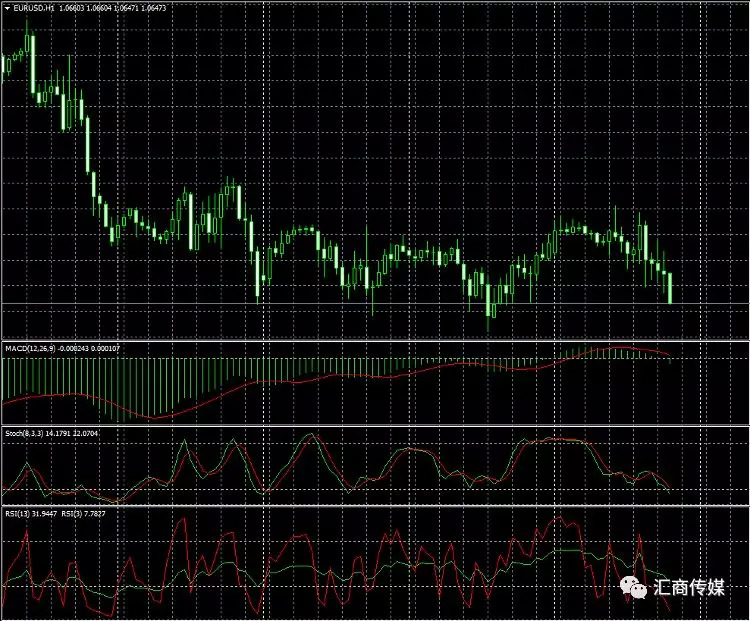
Task: Click the triangle arrow before EURUSD,H1
Action: click(x=8, y=7)
